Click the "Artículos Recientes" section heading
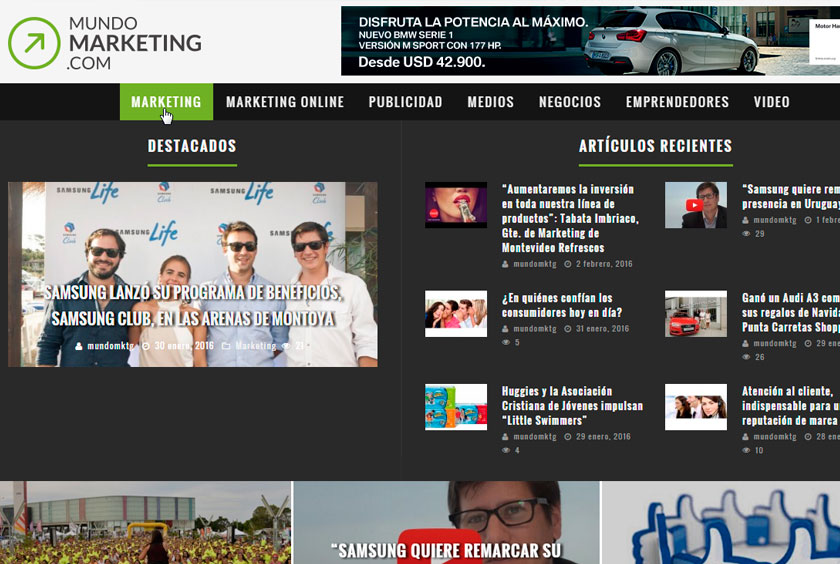Image resolution: width=840 pixels, height=564 pixels. pos(655,146)
